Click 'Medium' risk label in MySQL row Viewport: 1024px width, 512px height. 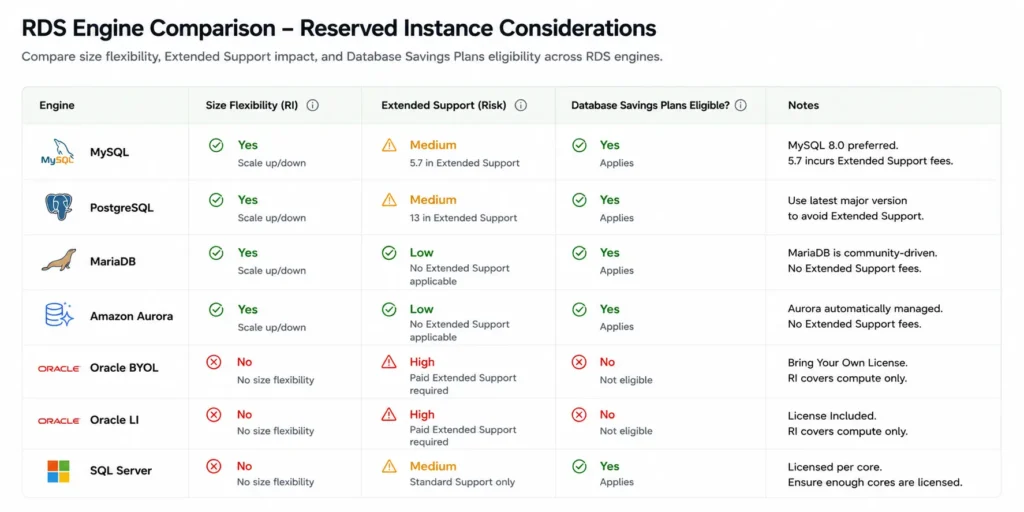[433, 145]
